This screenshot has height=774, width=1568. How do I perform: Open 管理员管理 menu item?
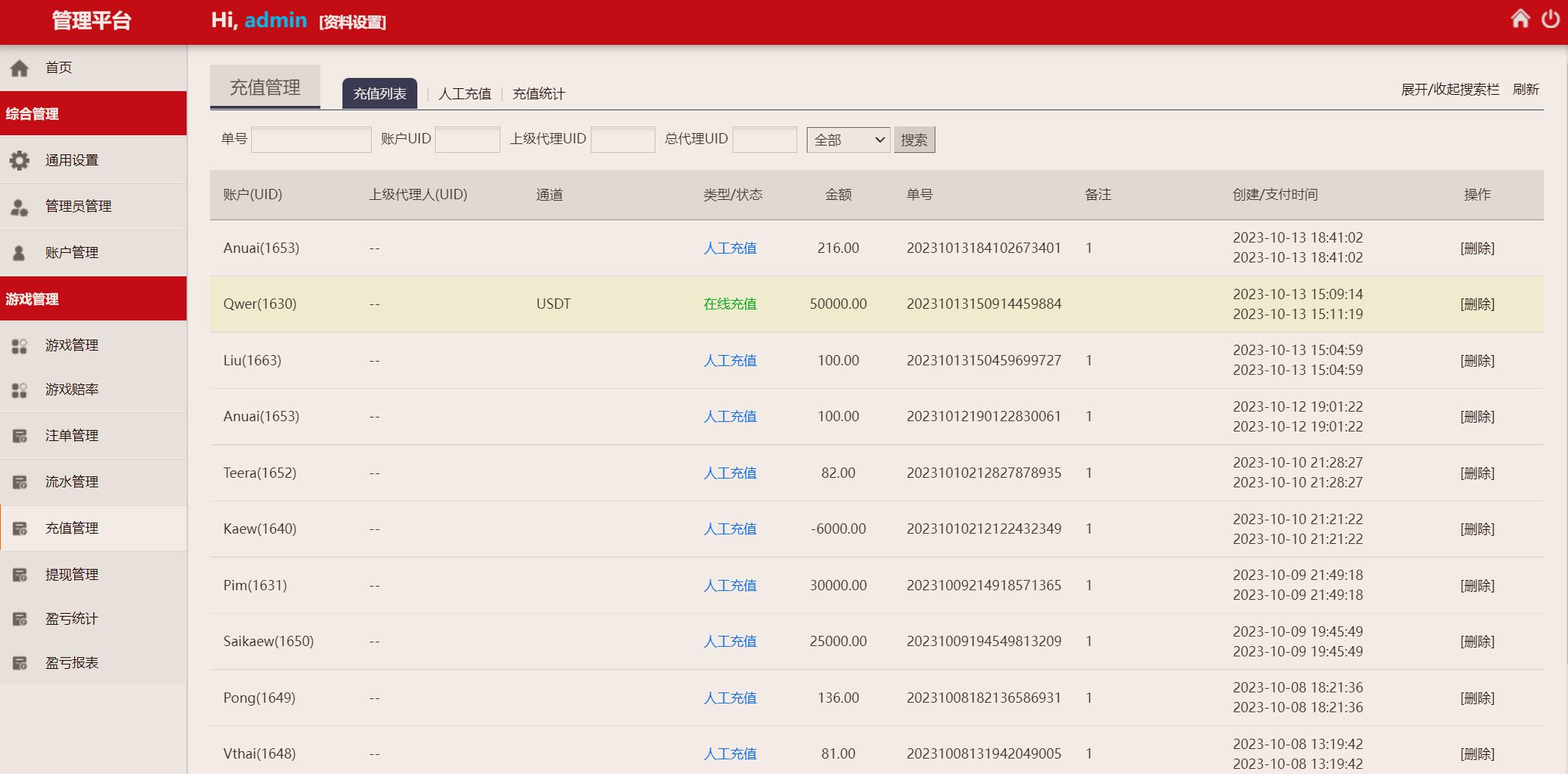(93, 207)
